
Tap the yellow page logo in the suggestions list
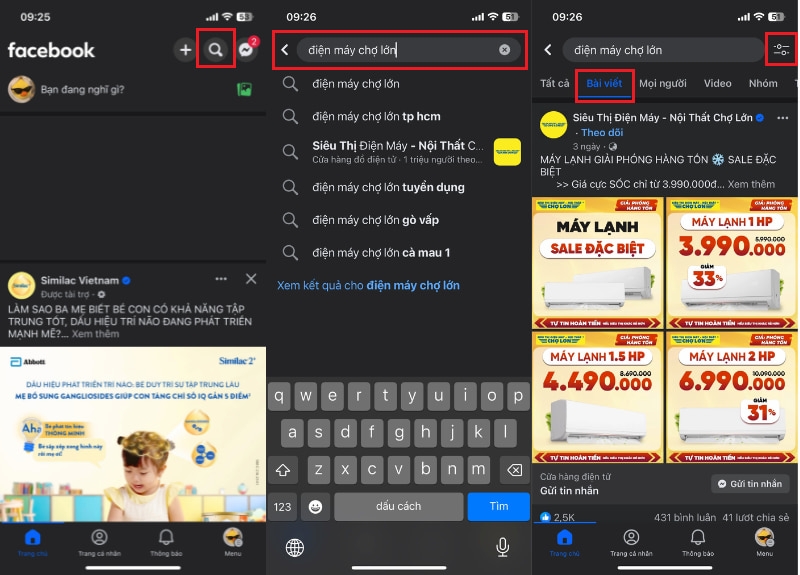[507, 152]
